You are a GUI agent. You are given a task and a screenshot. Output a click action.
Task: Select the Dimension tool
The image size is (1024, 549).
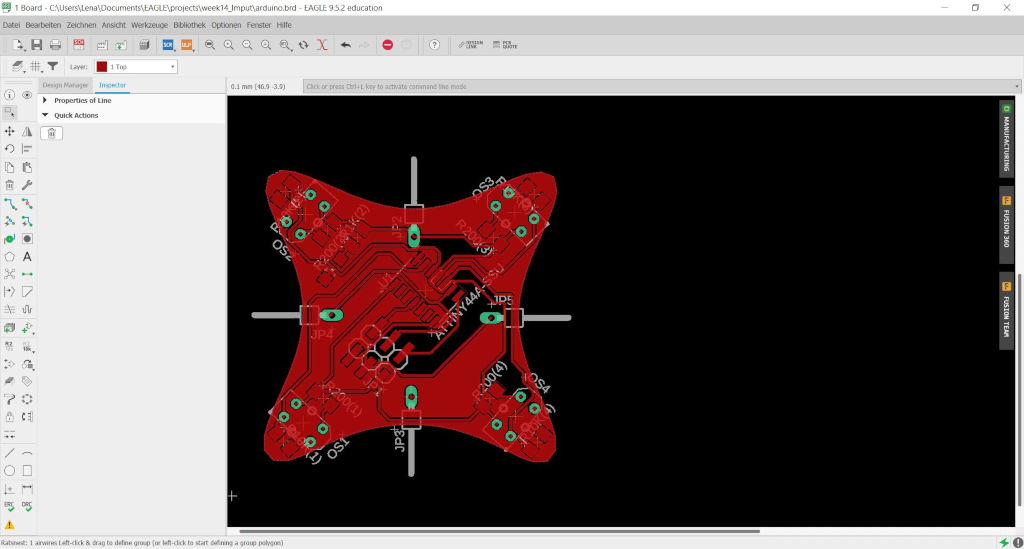pyautogui.click(x=27, y=488)
